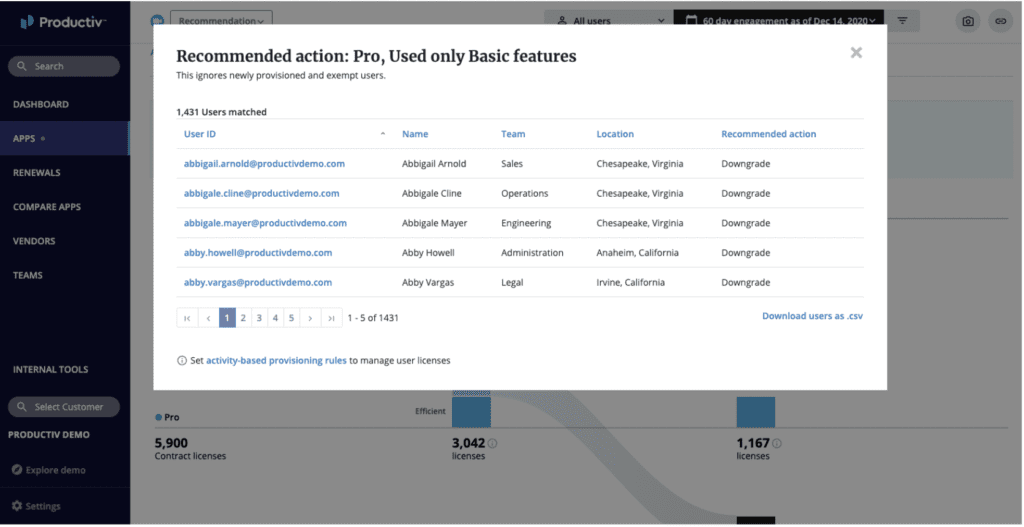The width and height of the screenshot is (1024, 527).
Task: Jump to page 3 of results
Action: pos(259,318)
